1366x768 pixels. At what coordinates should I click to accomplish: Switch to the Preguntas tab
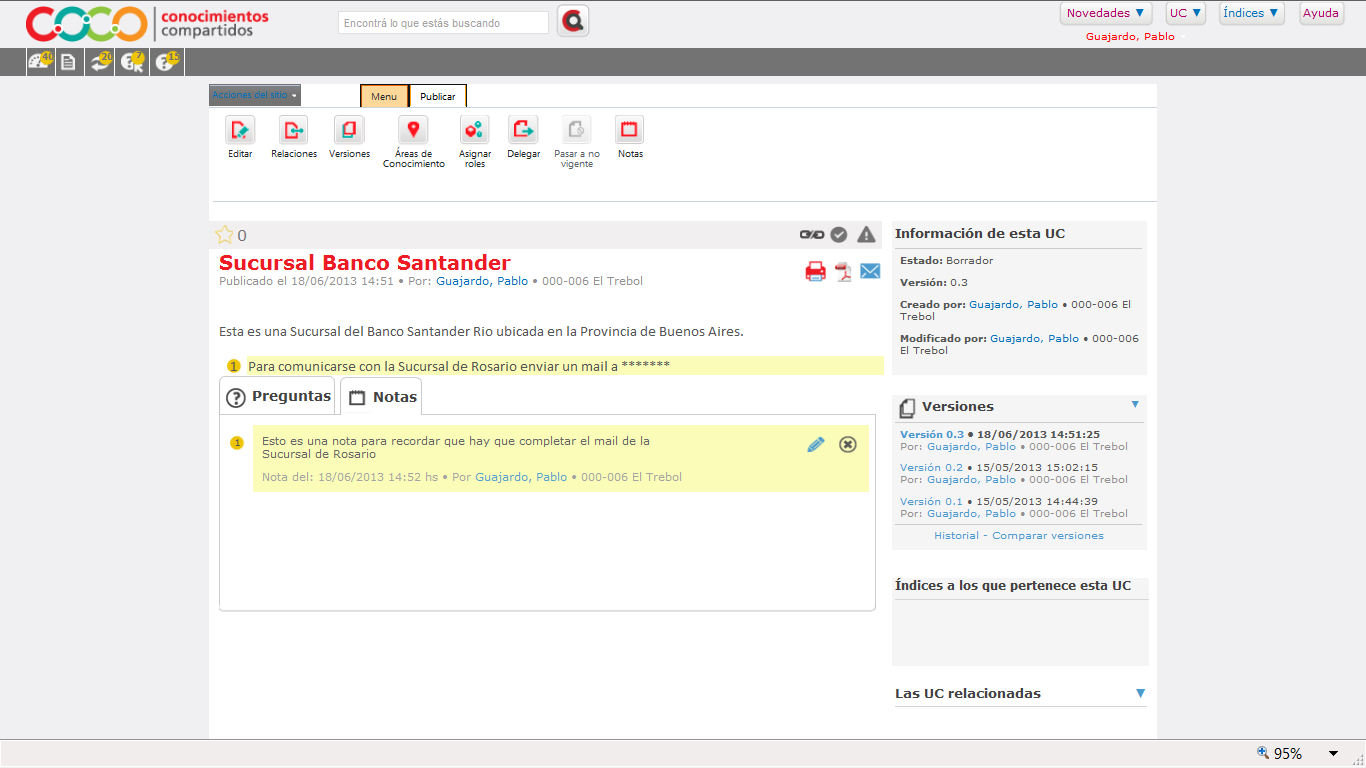tap(278, 397)
